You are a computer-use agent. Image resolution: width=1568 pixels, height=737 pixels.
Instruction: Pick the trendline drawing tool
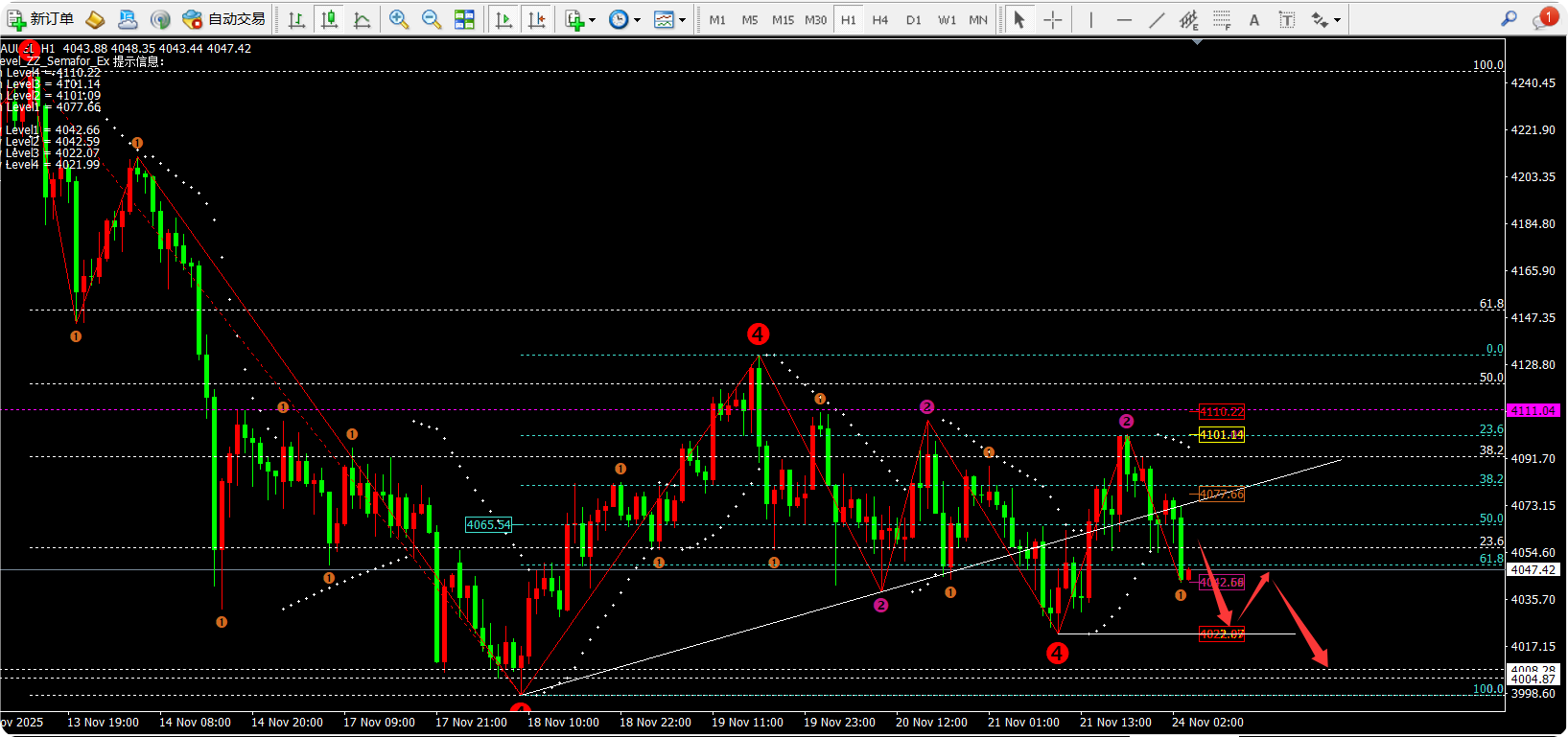tap(1157, 19)
